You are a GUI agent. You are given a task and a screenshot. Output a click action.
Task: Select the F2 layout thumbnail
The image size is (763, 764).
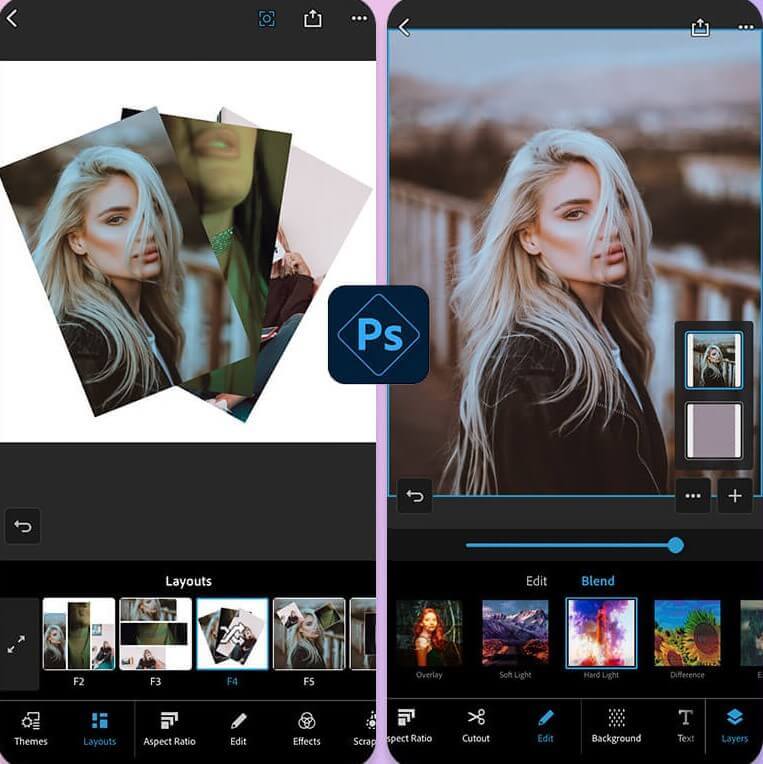coord(78,634)
